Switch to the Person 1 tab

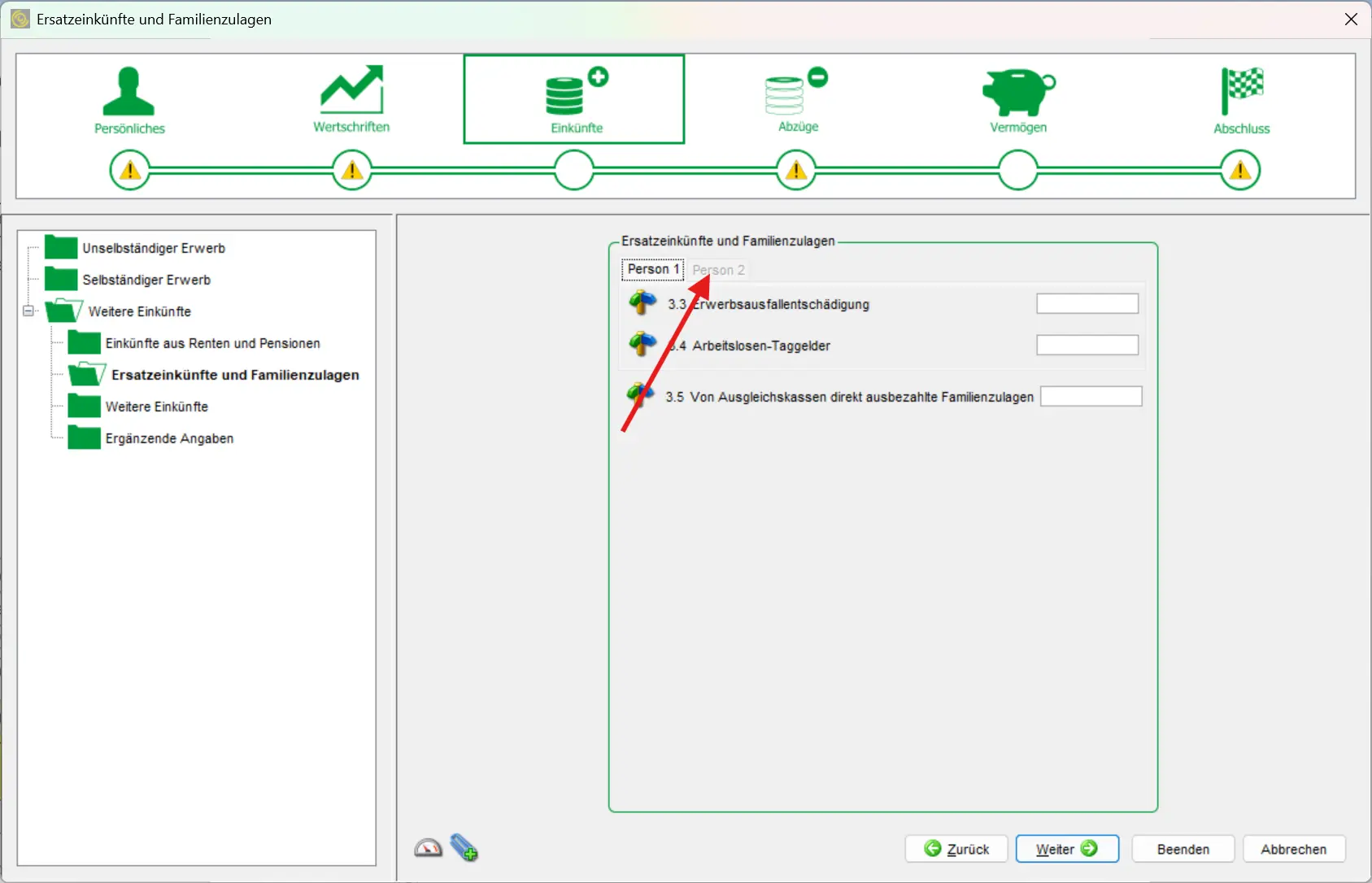click(652, 269)
